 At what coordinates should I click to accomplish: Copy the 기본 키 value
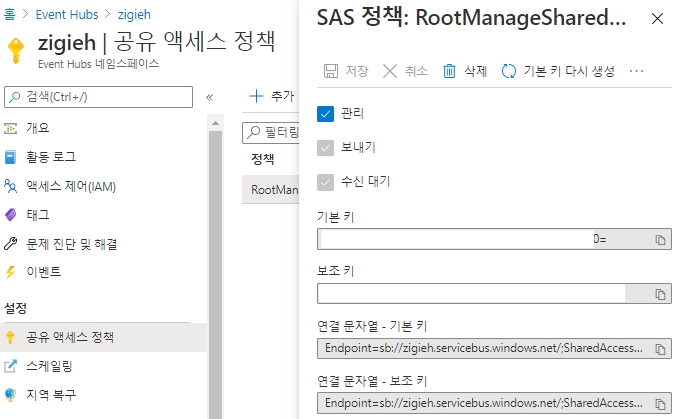[660, 239]
